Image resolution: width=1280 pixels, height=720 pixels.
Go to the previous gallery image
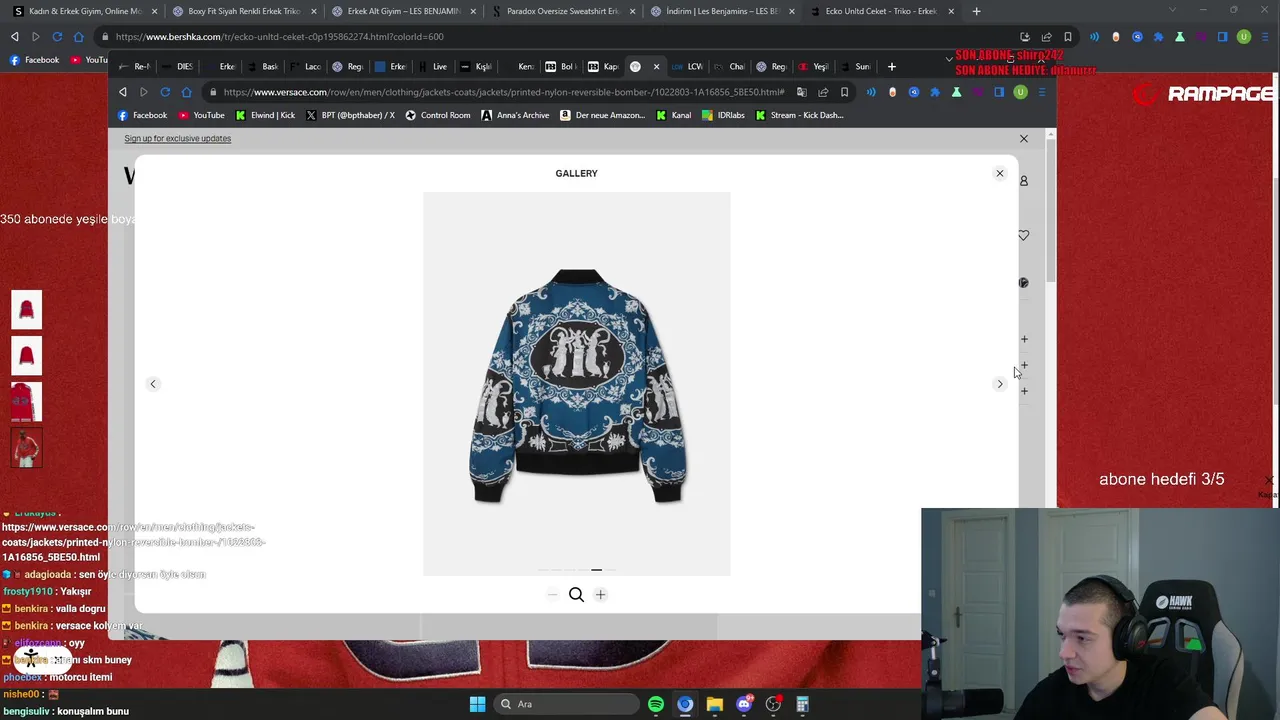pyautogui.click(x=153, y=384)
